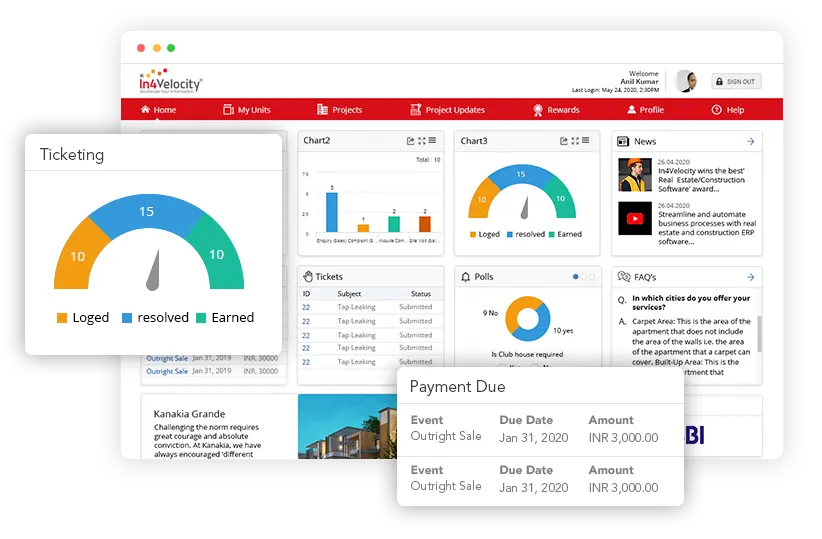Image resolution: width=822 pixels, height=539 pixels.
Task: Click the orange Loged legend swatch in Ticketing card
Action: tap(62, 318)
